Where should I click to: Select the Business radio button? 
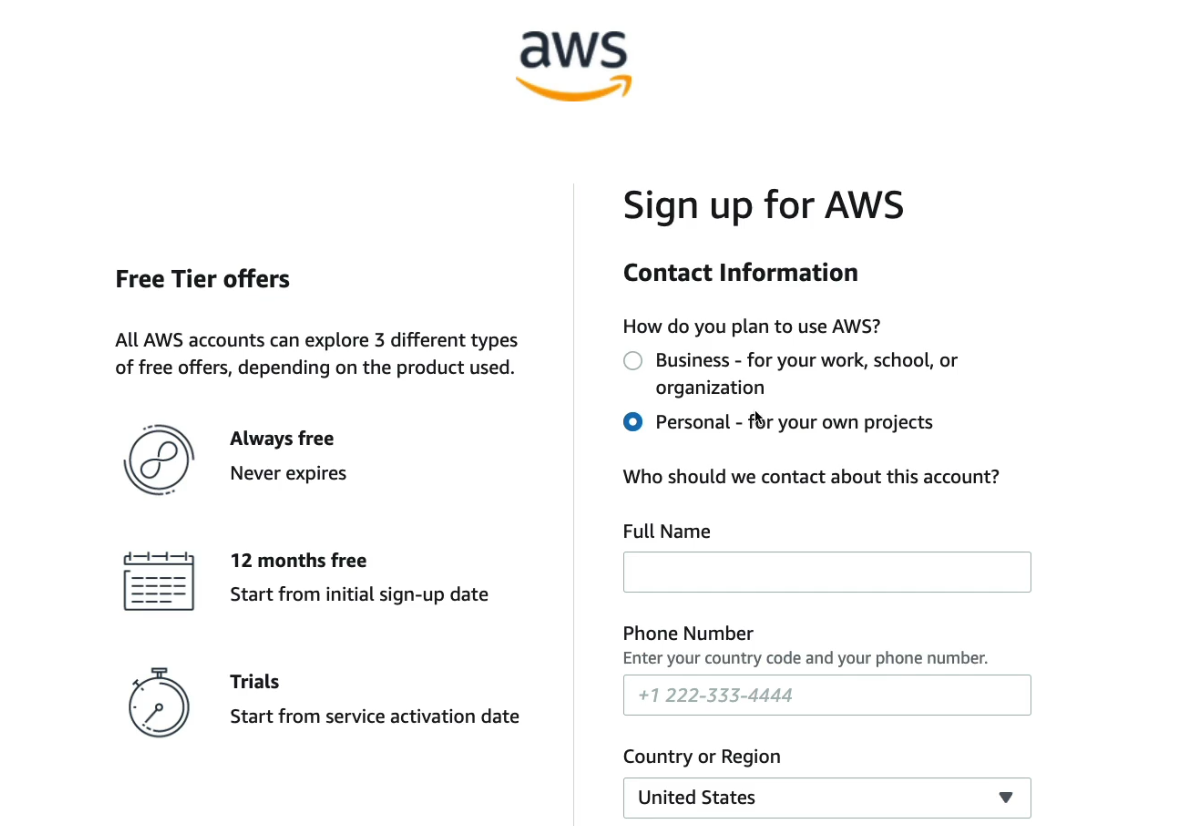click(633, 361)
